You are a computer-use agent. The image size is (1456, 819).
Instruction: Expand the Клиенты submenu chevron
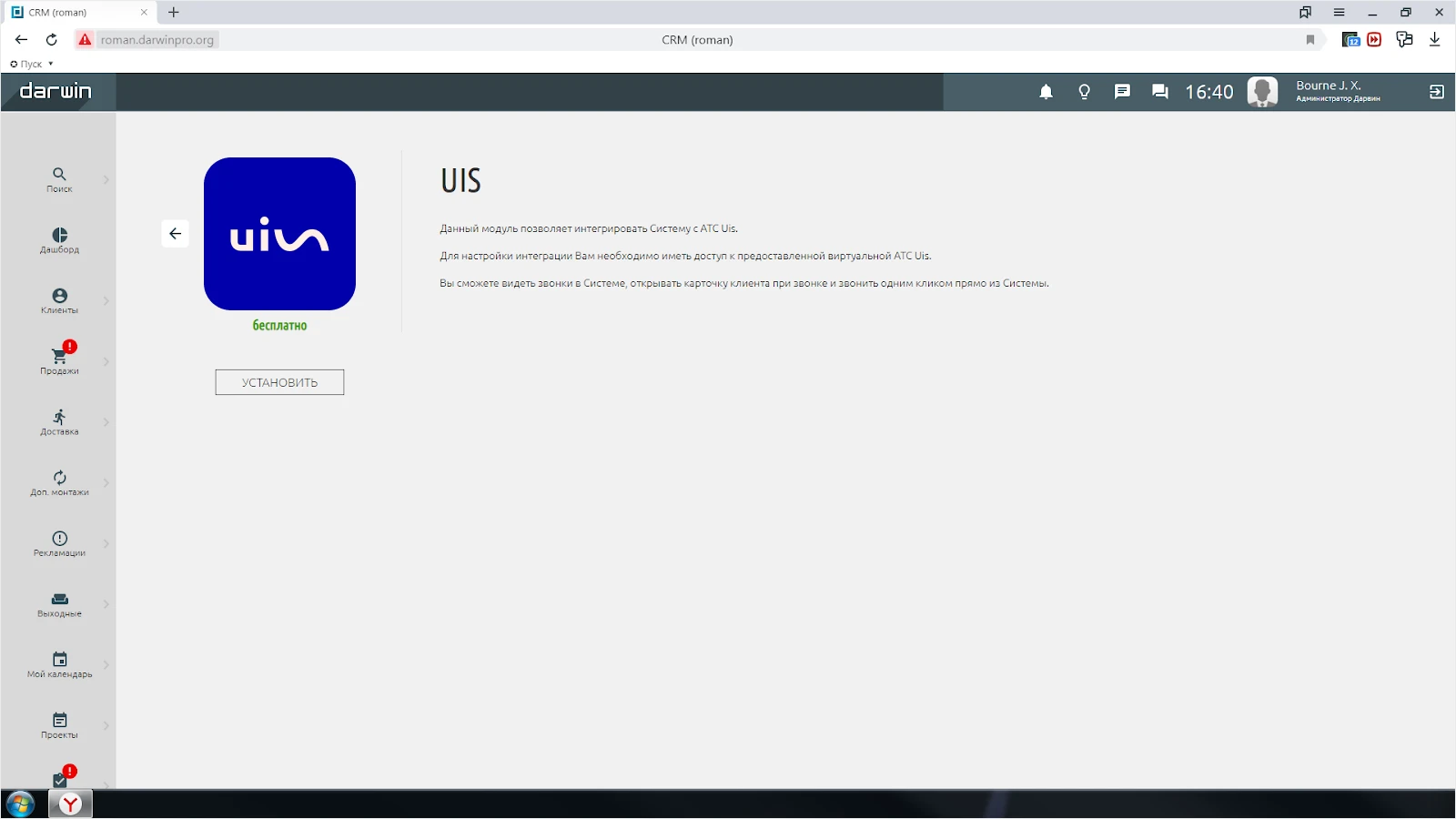(x=106, y=301)
